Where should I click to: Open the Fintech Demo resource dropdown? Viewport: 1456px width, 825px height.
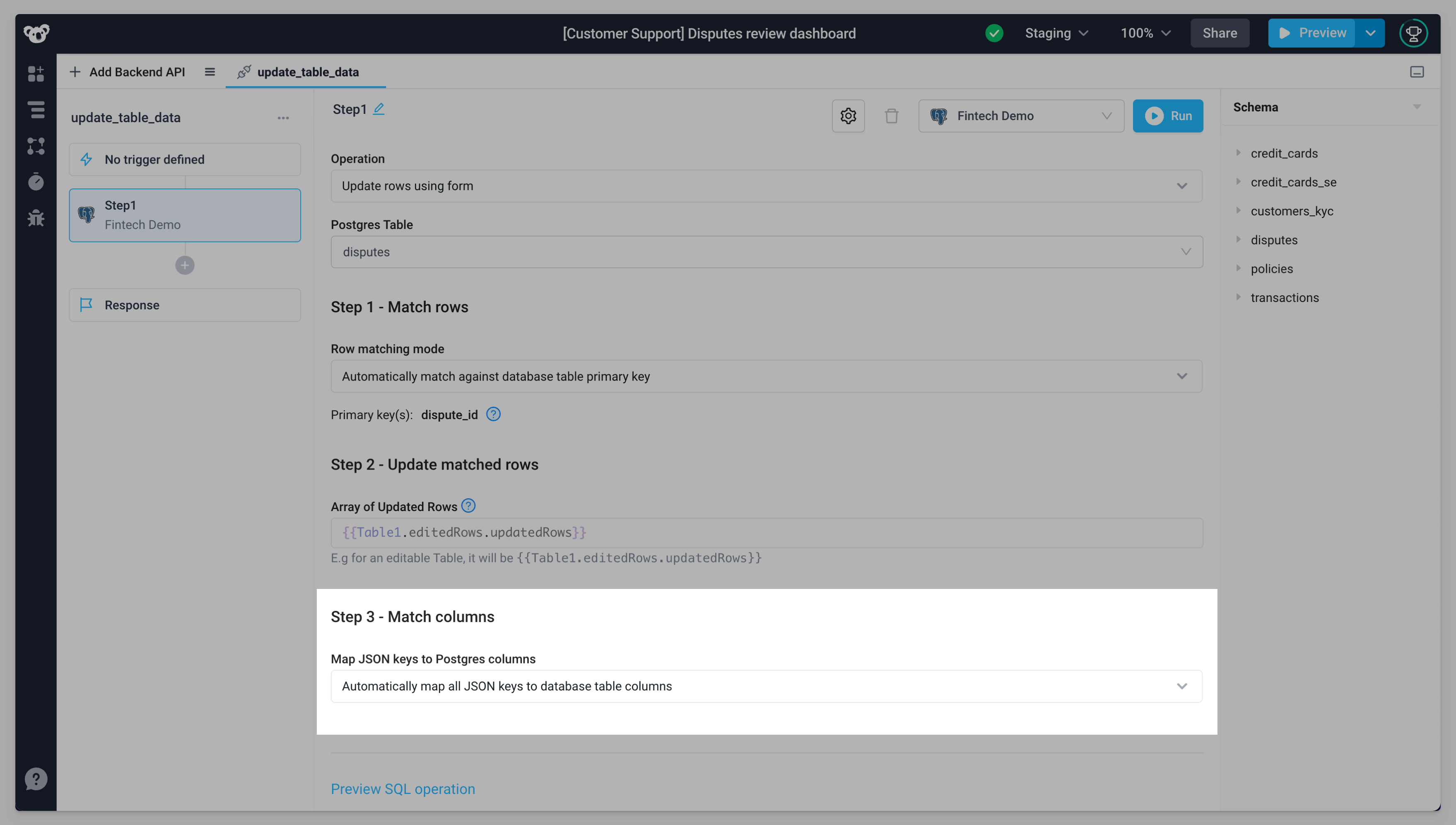[x=1020, y=116]
